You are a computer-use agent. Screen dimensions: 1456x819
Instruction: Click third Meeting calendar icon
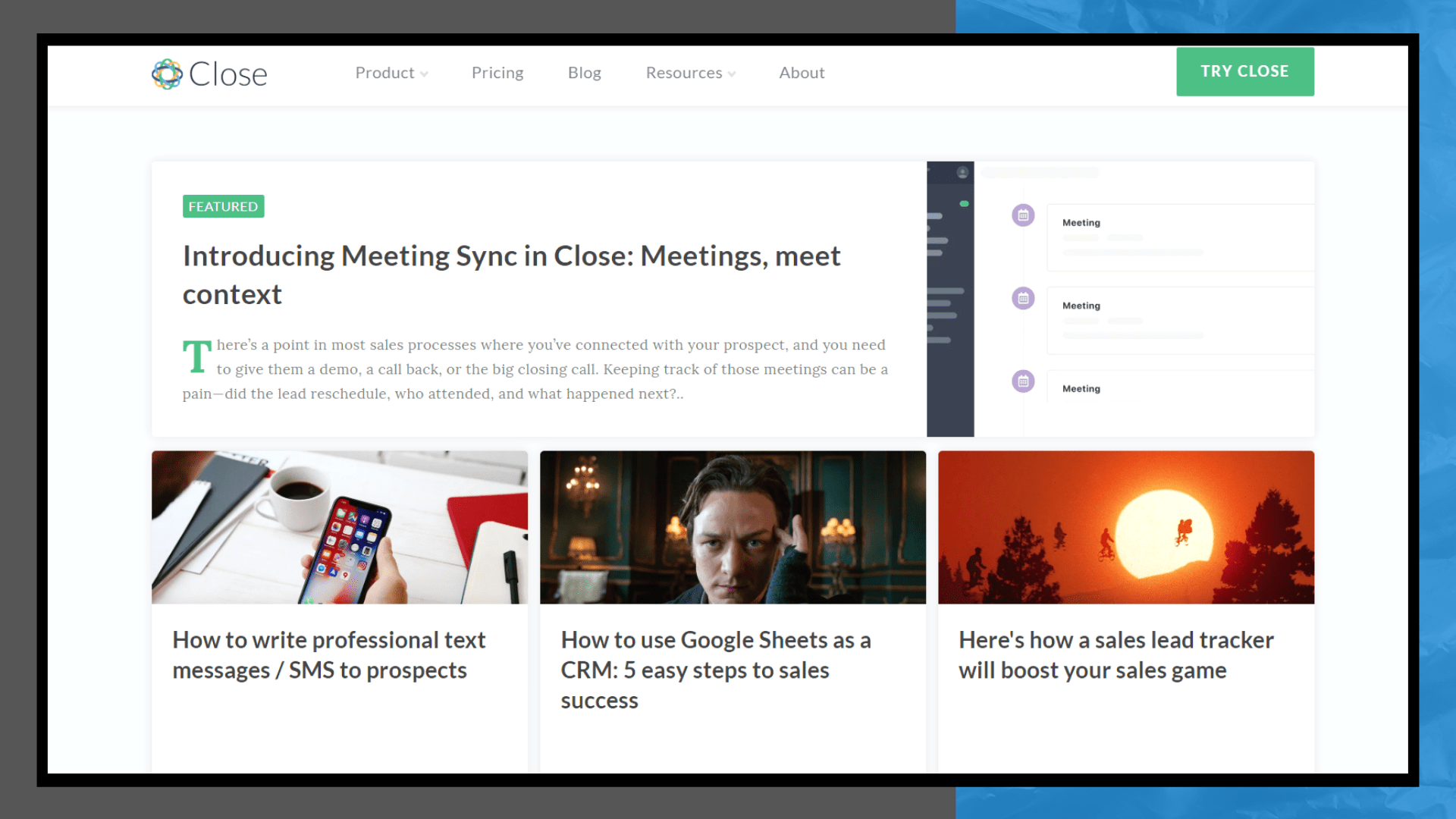click(x=1023, y=381)
